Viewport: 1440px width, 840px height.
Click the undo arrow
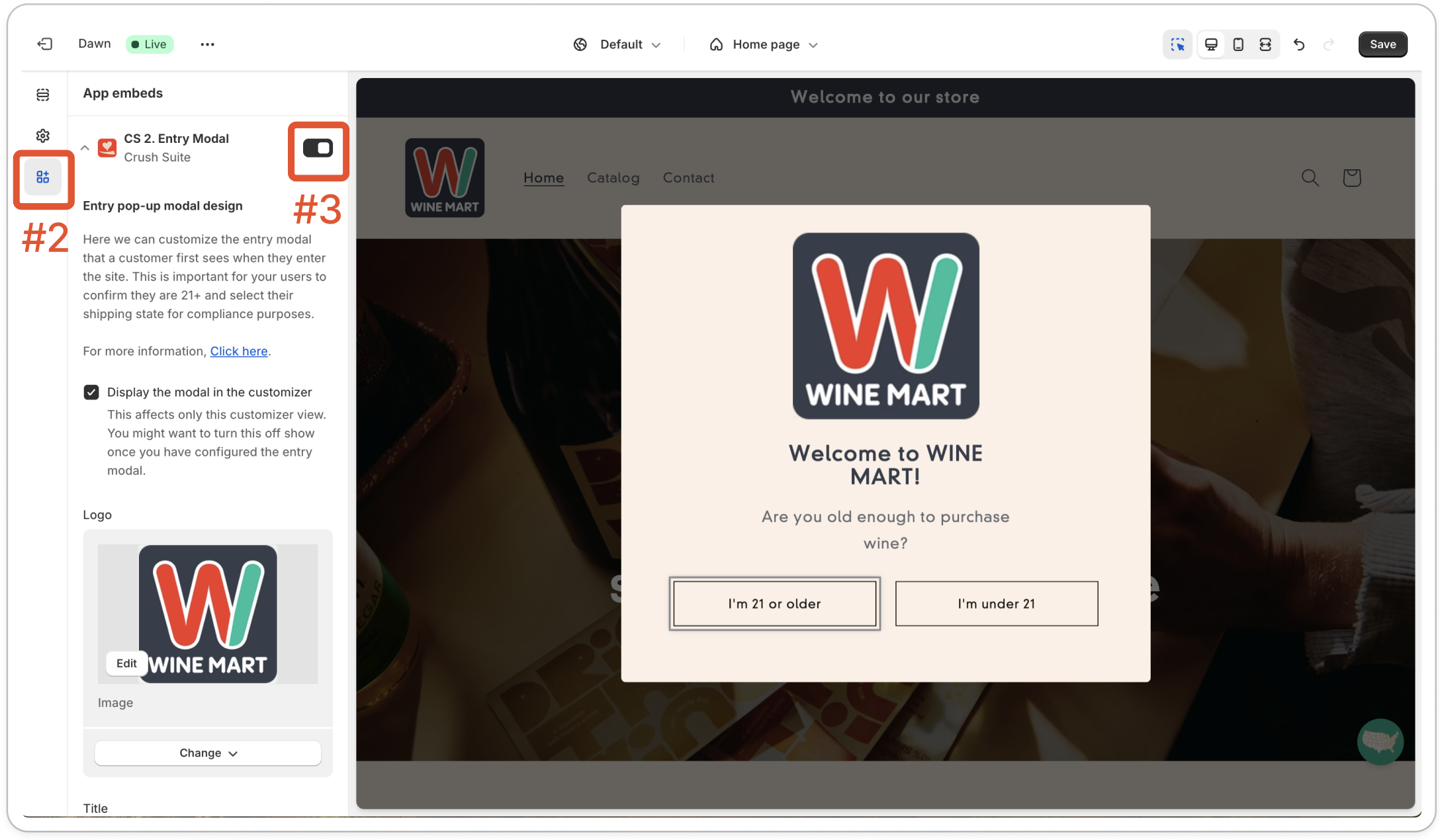click(1299, 44)
